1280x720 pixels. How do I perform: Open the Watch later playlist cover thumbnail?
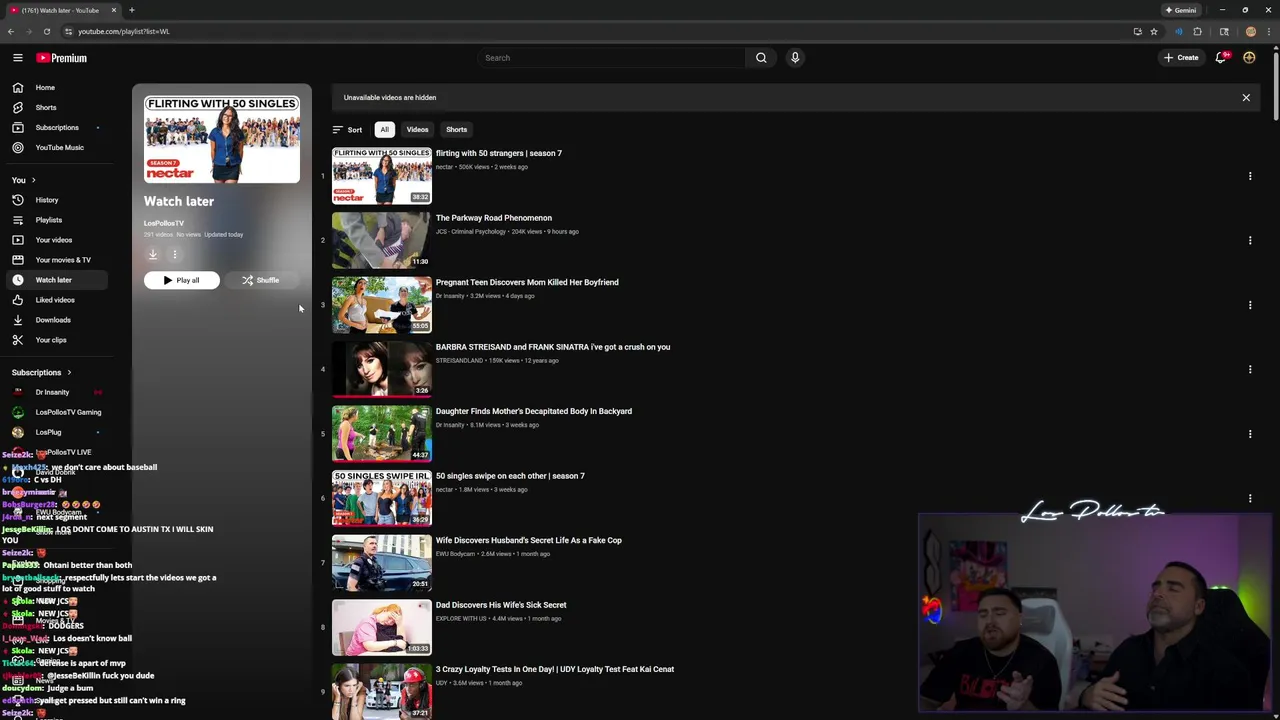click(222, 139)
